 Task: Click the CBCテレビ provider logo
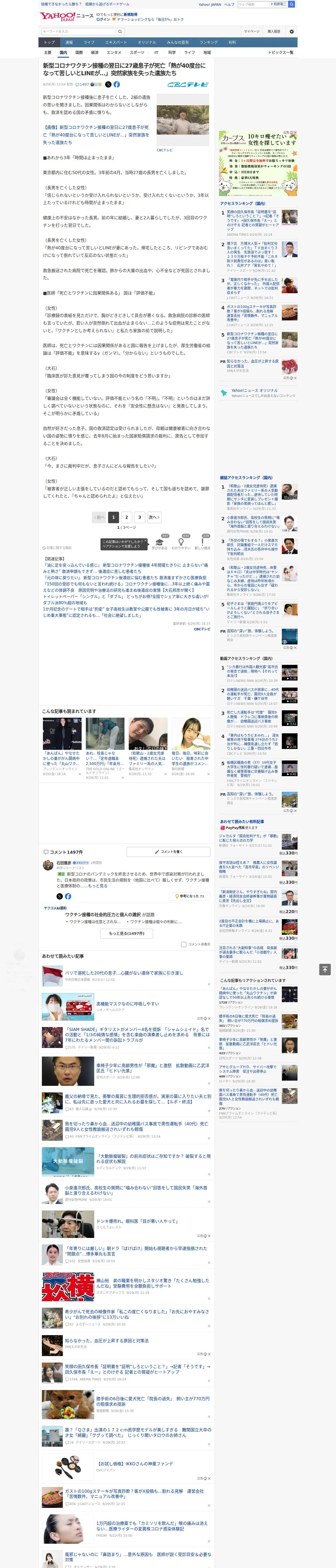click(x=188, y=85)
